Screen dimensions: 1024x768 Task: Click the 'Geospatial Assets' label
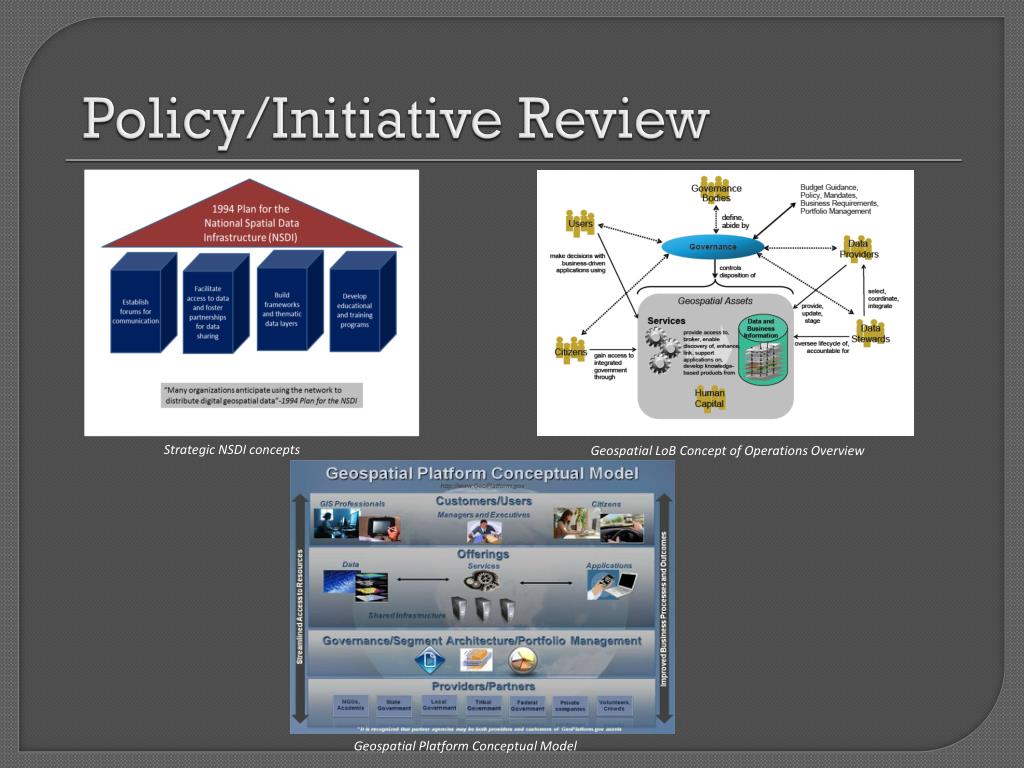(714, 301)
